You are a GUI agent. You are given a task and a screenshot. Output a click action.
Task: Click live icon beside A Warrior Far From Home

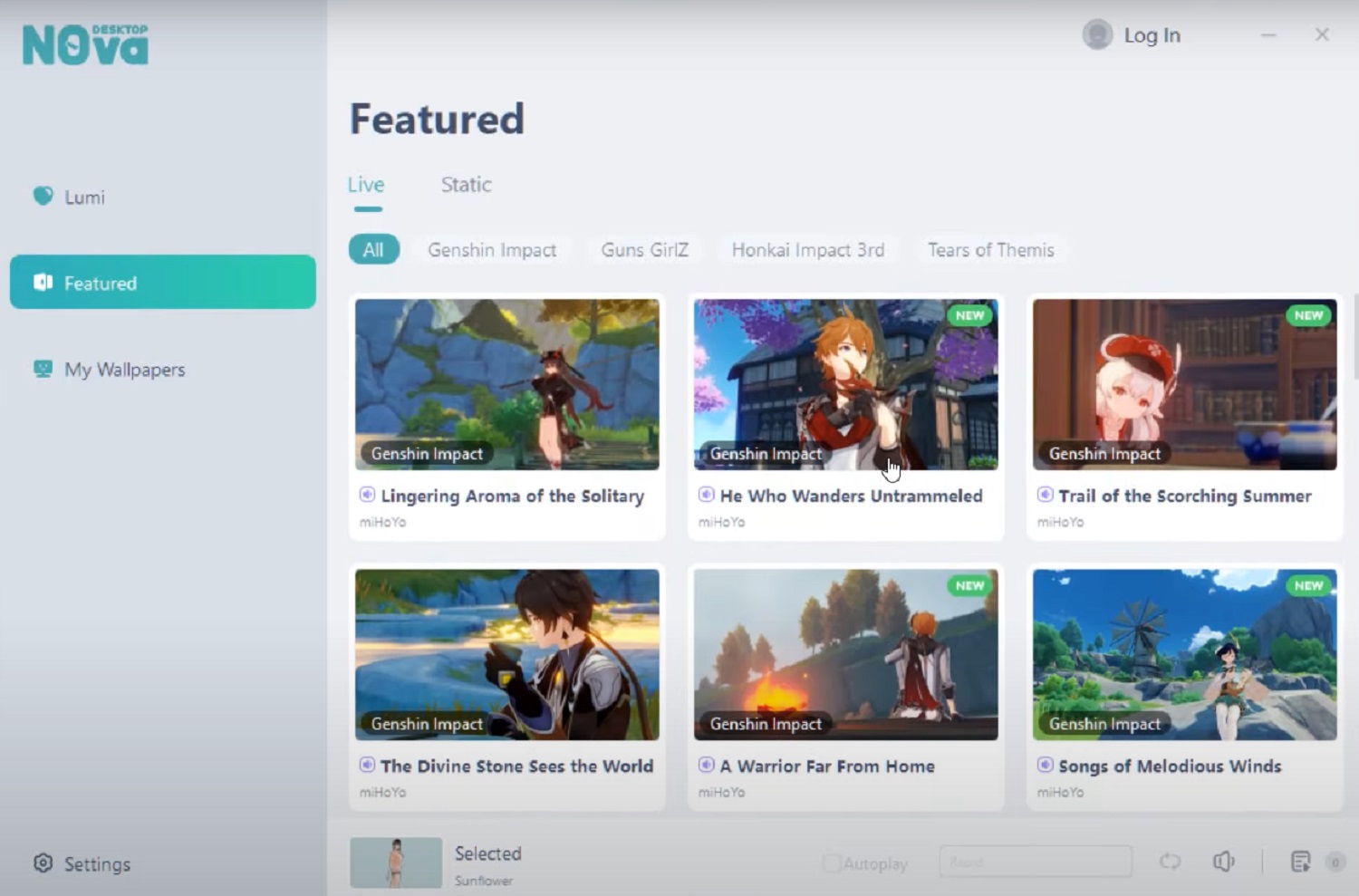coord(706,765)
